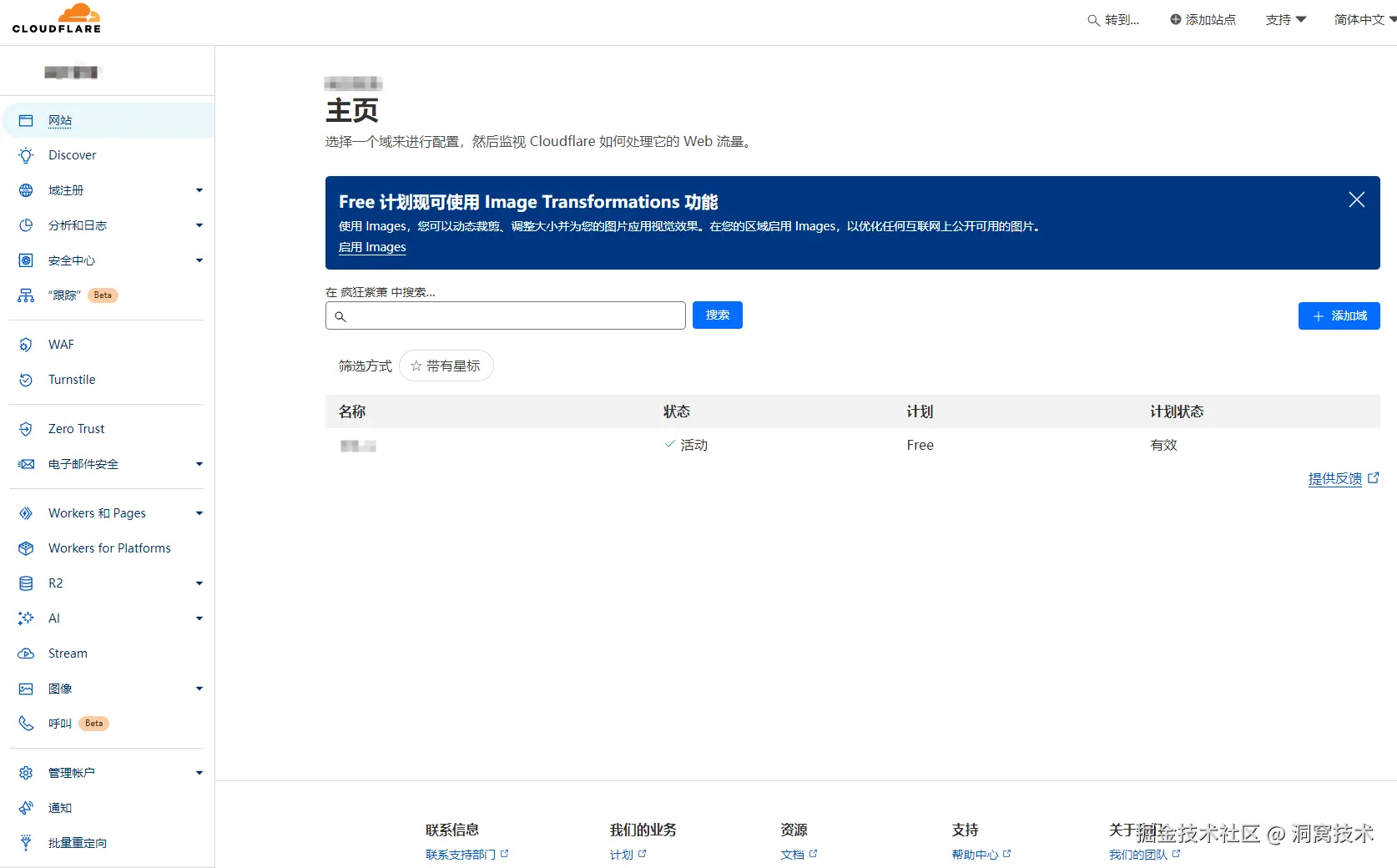
Task: Open the 联系支持部门 footer link
Action: (x=467, y=855)
